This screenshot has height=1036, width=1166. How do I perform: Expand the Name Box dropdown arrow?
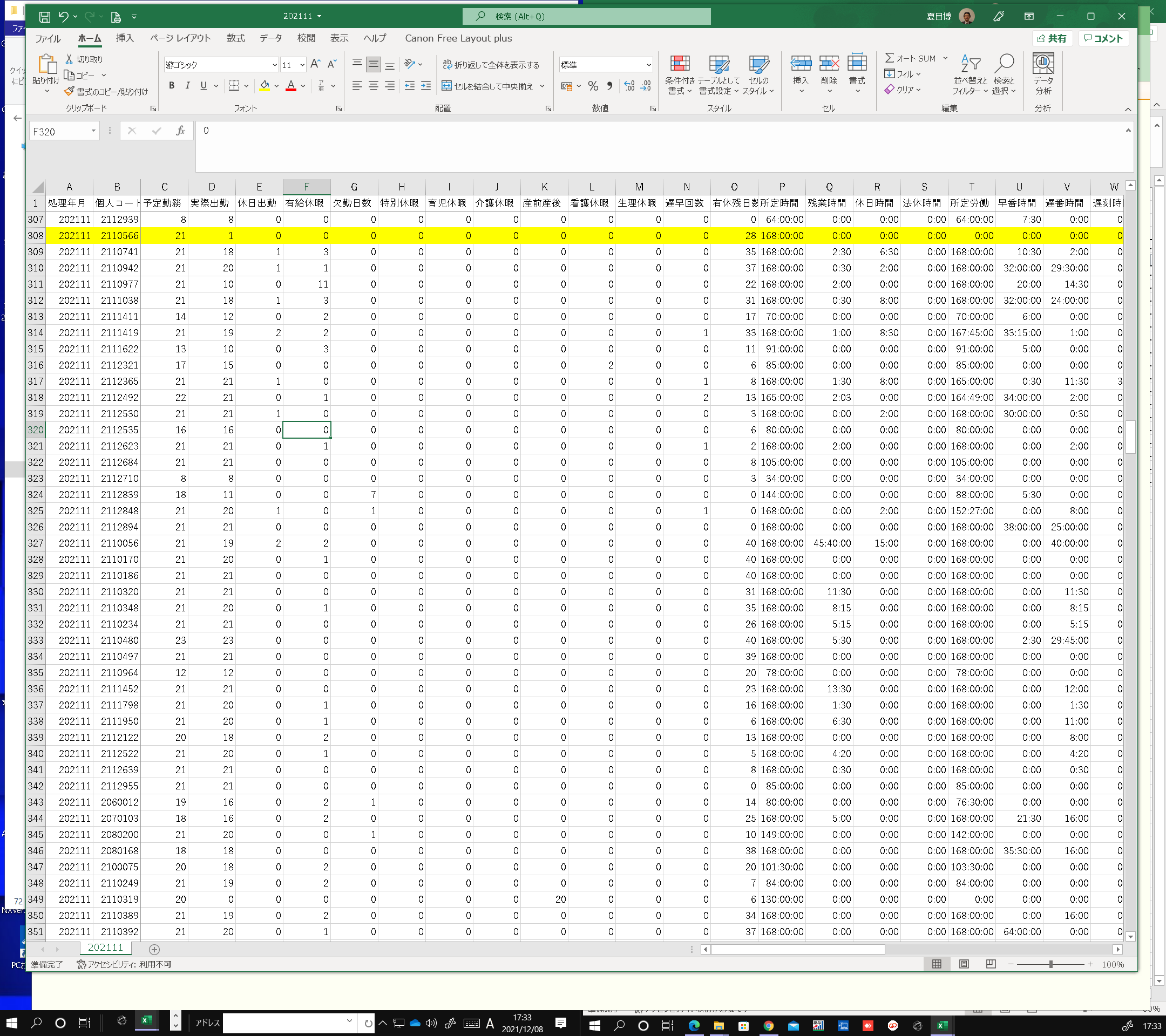click(x=93, y=132)
